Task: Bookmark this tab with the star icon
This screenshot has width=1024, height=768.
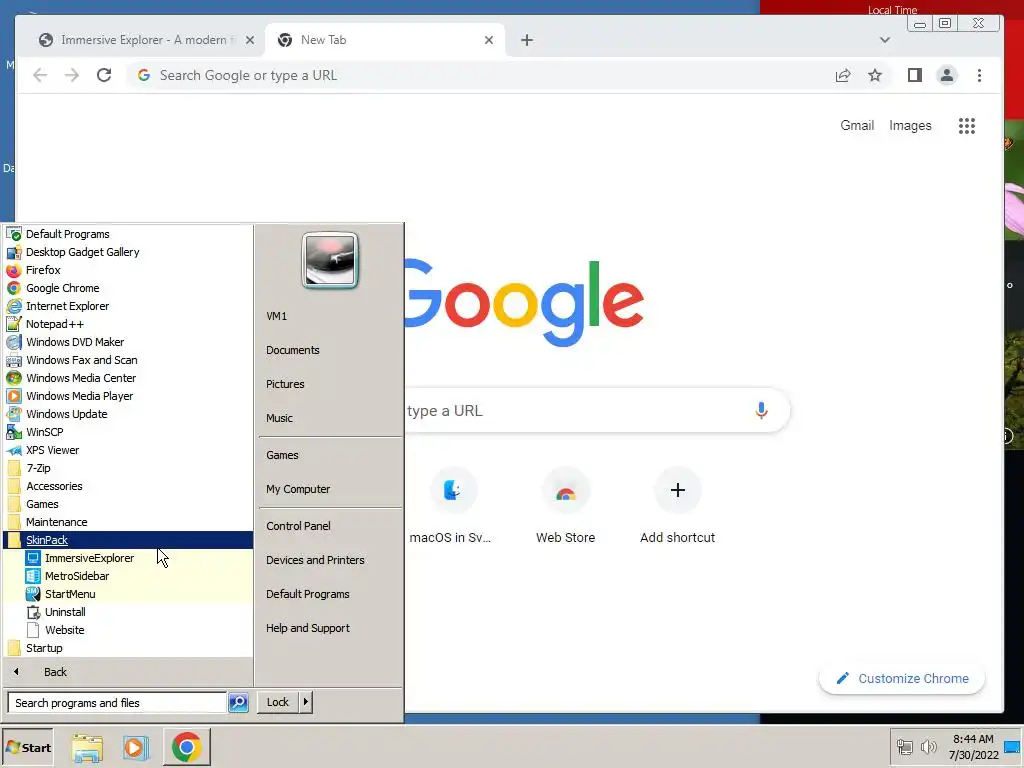Action: (x=875, y=75)
